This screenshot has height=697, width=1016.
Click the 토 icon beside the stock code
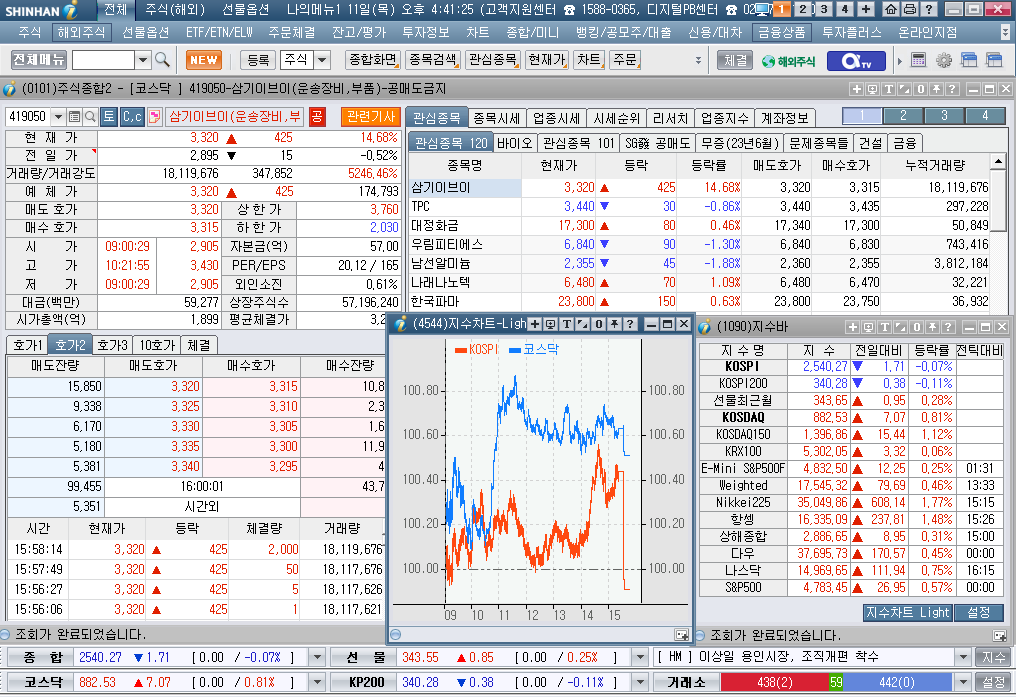pos(109,117)
